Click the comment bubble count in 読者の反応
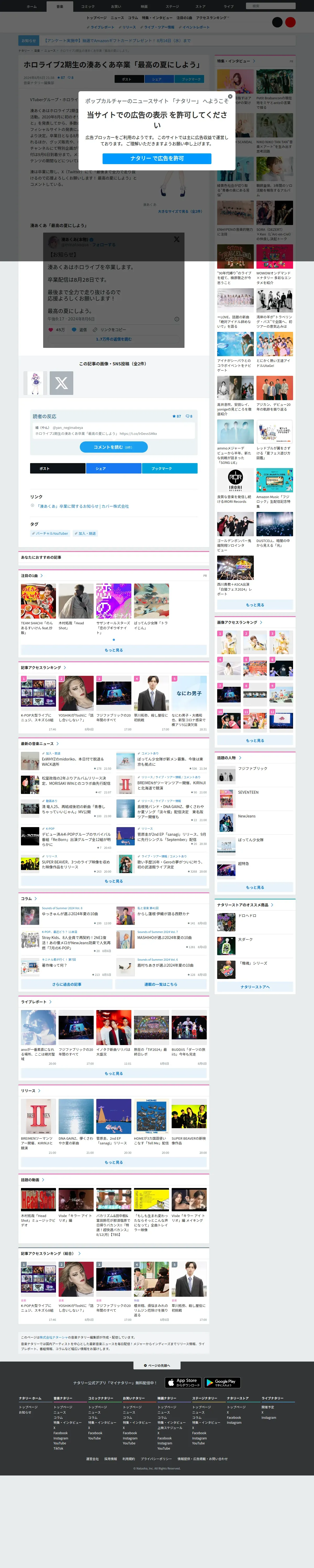 (x=189, y=416)
